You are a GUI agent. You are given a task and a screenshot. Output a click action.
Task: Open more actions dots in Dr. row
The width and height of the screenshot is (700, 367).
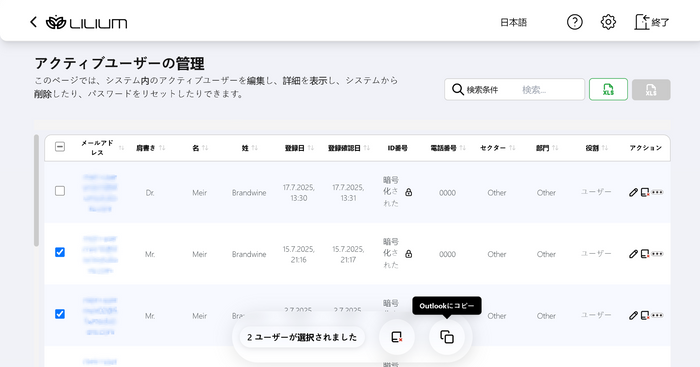point(657,192)
